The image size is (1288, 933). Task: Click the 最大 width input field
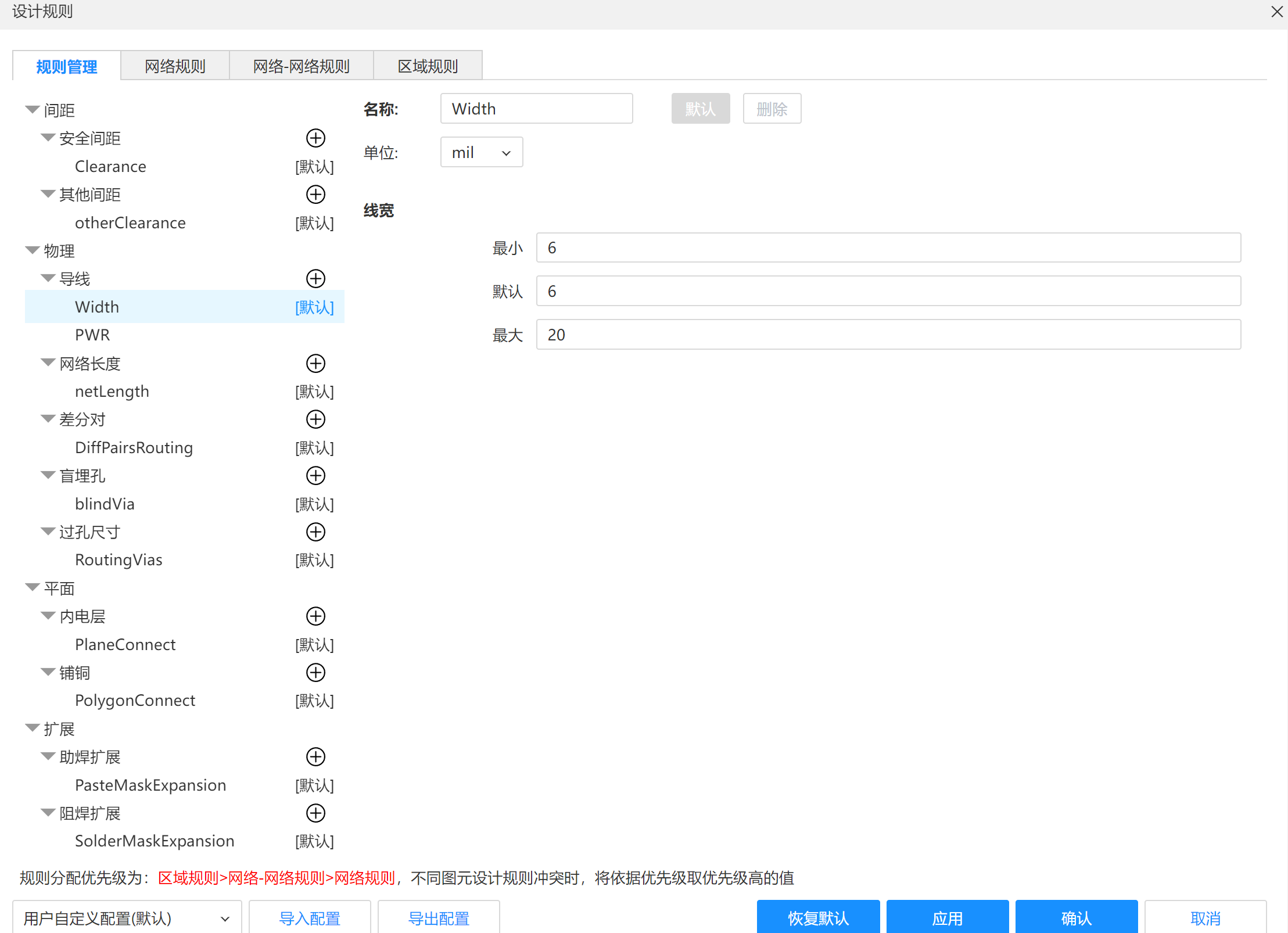point(888,335)
